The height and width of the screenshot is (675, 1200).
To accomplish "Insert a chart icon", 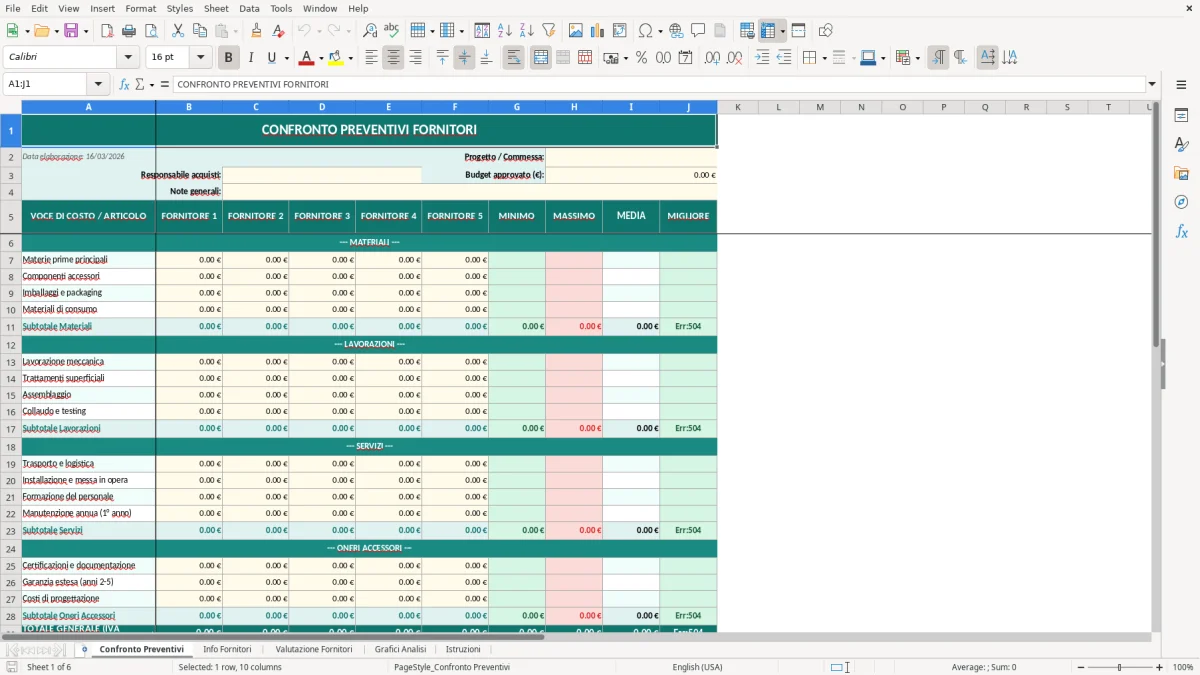I will (x=598, y=31).
